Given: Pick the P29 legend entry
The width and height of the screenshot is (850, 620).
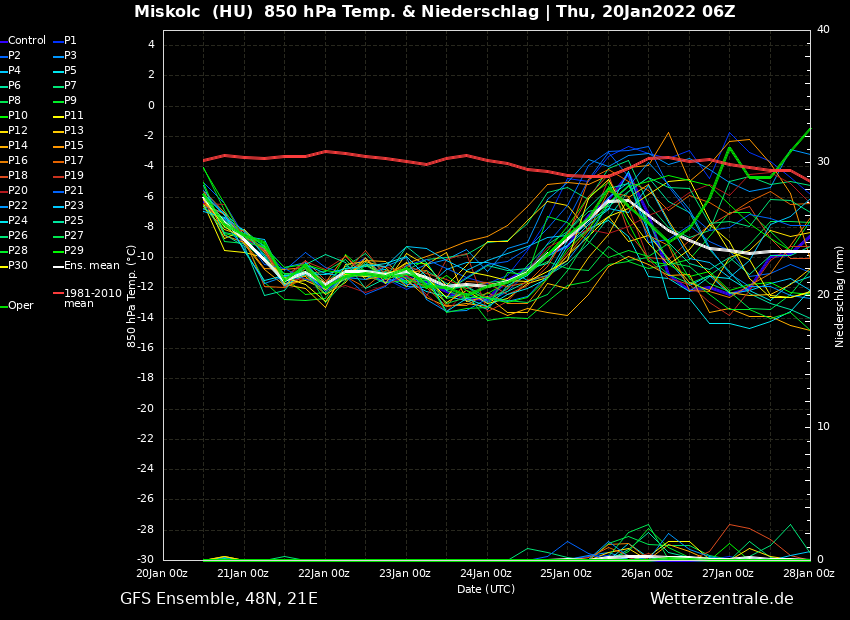Looking at the screenshot, I should tap(74, 251).
